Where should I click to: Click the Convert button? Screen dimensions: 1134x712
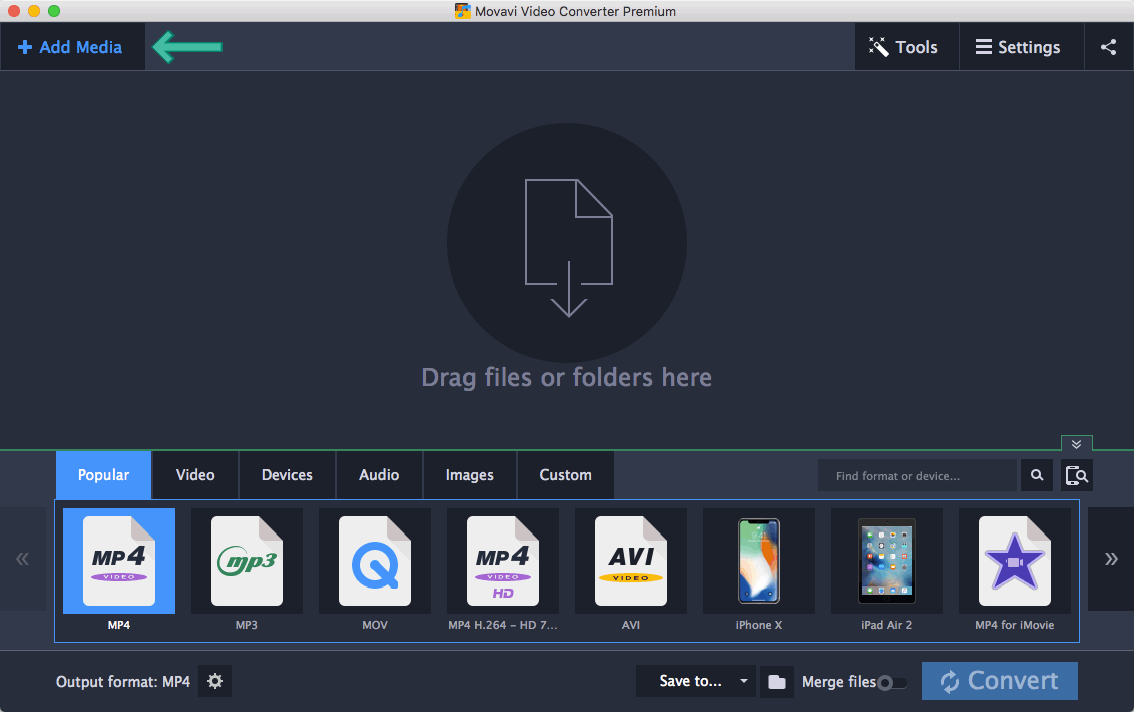999,681
